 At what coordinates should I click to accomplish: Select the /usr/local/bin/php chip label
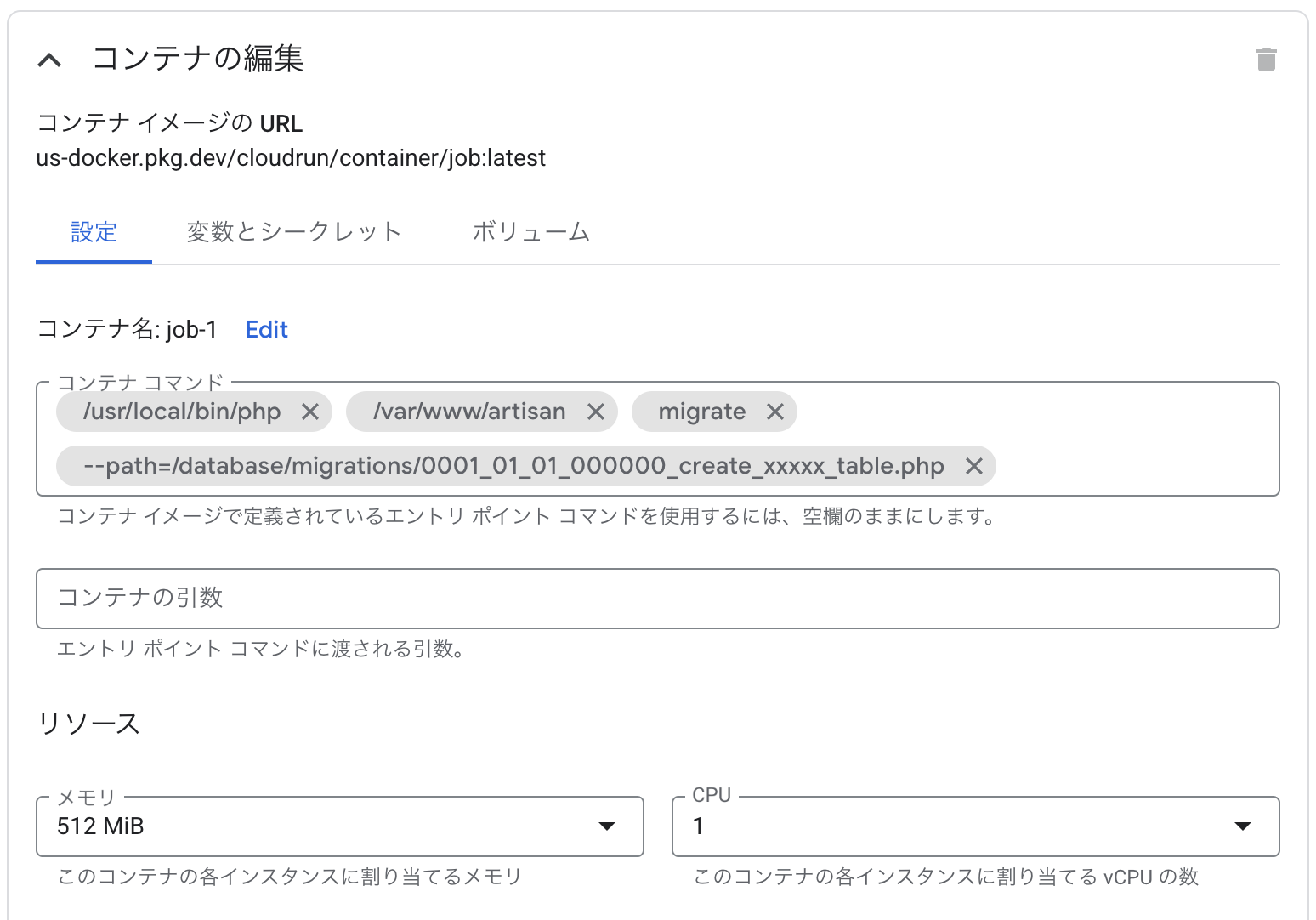click(x=181, y=412)
